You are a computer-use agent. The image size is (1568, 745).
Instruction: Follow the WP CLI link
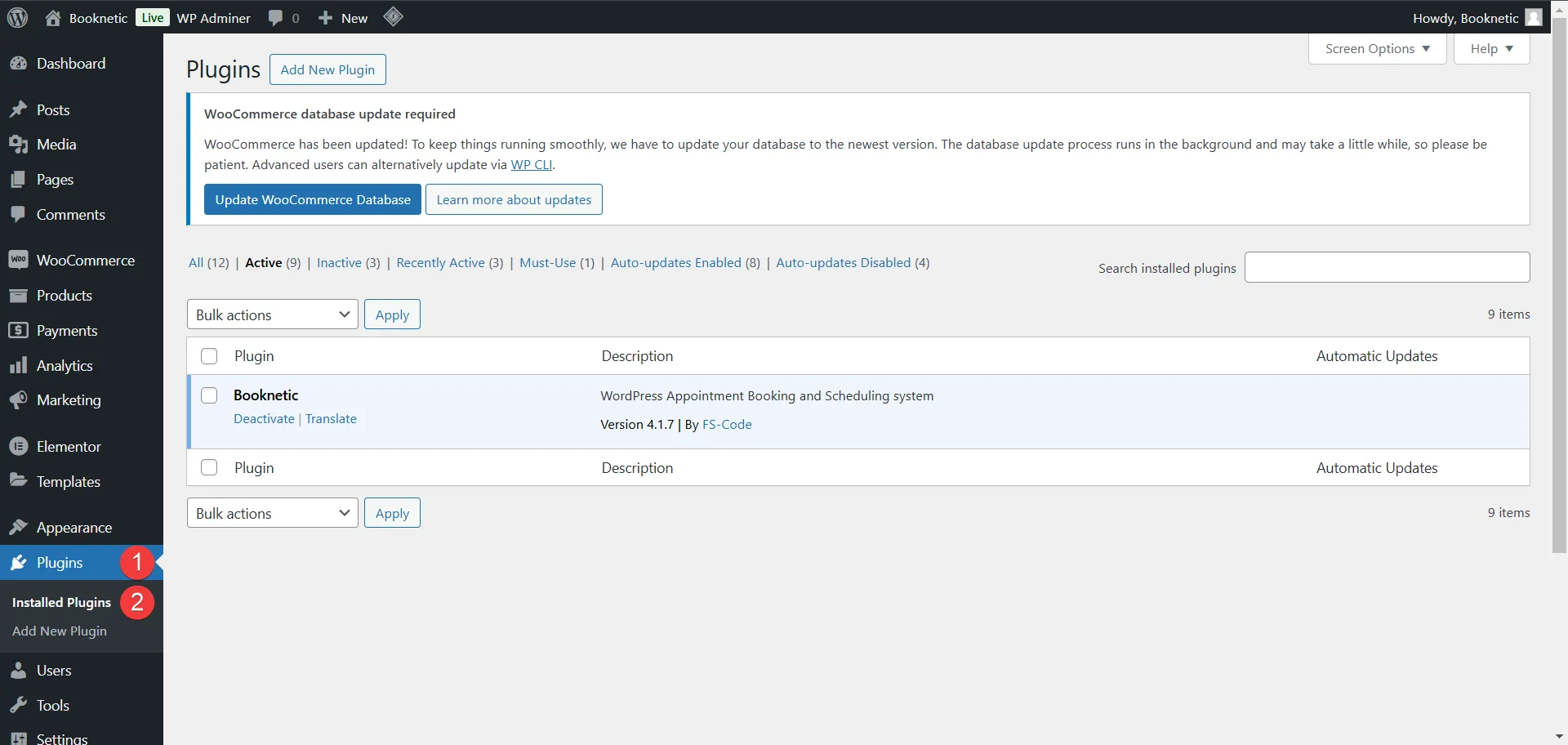point(532,164)
